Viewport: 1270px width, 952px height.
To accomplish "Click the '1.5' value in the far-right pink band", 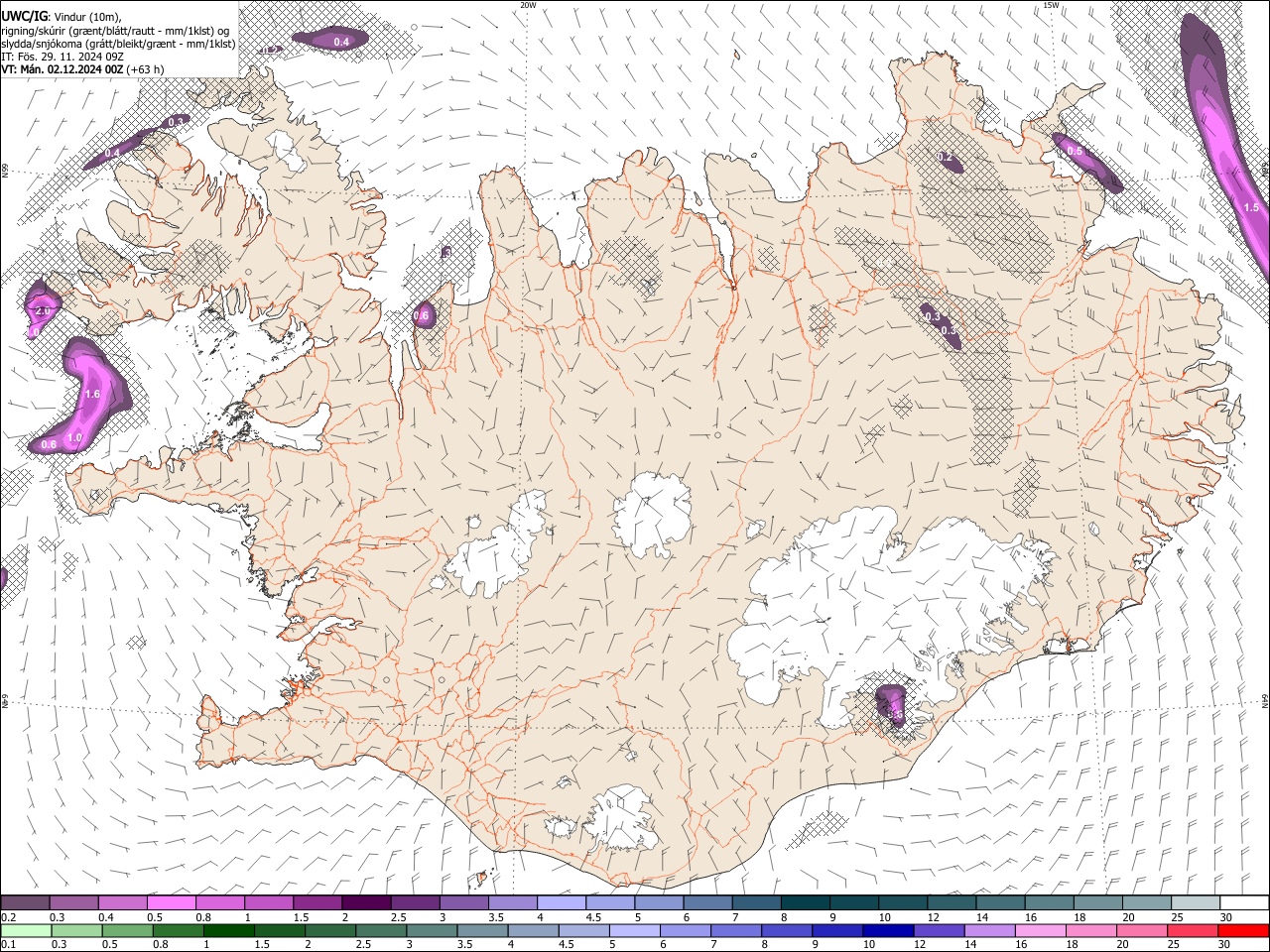I will pyautogui.click(x=1251, y=207).
